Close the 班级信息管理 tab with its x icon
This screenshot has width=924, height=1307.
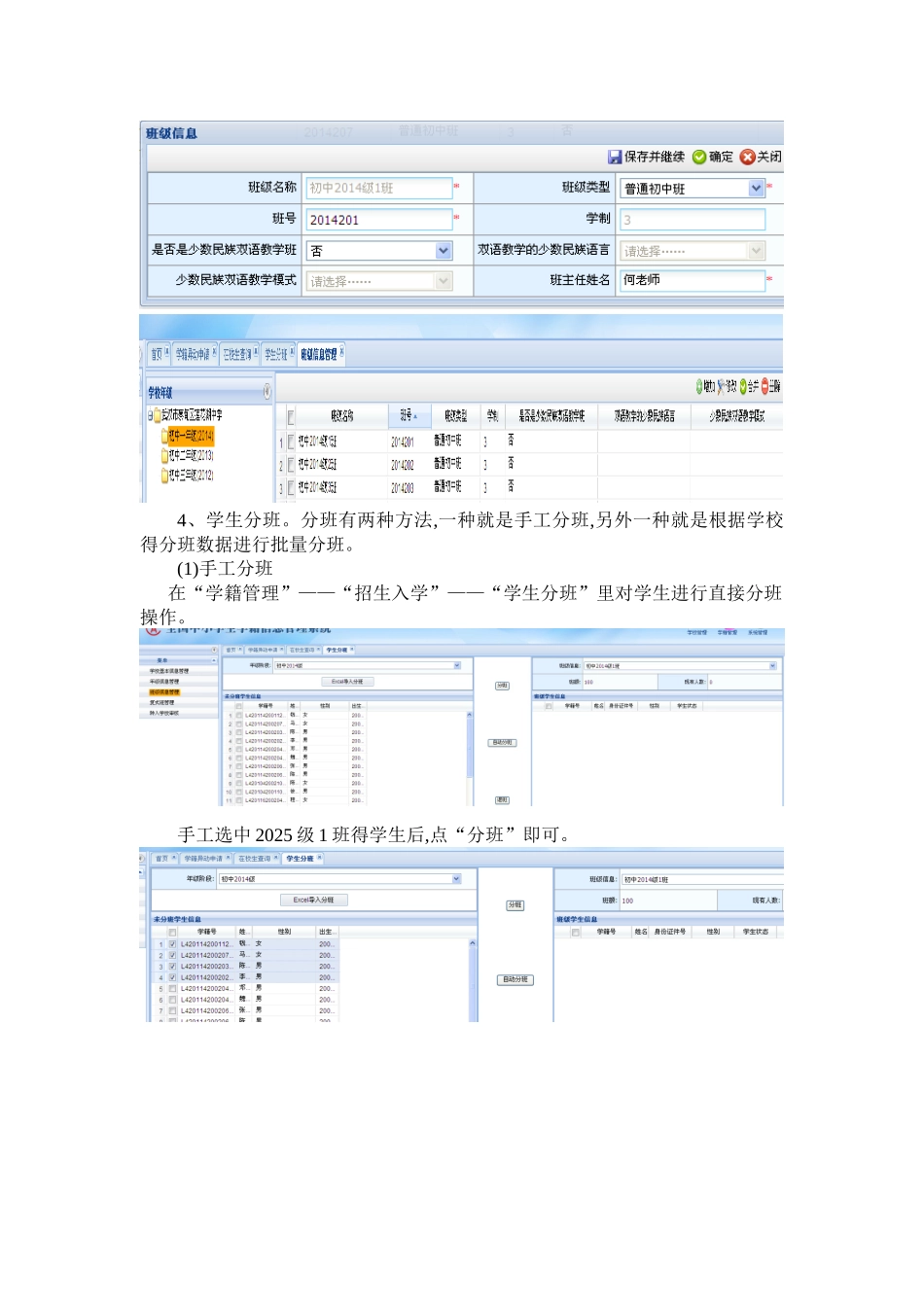(x=342, y=352)
